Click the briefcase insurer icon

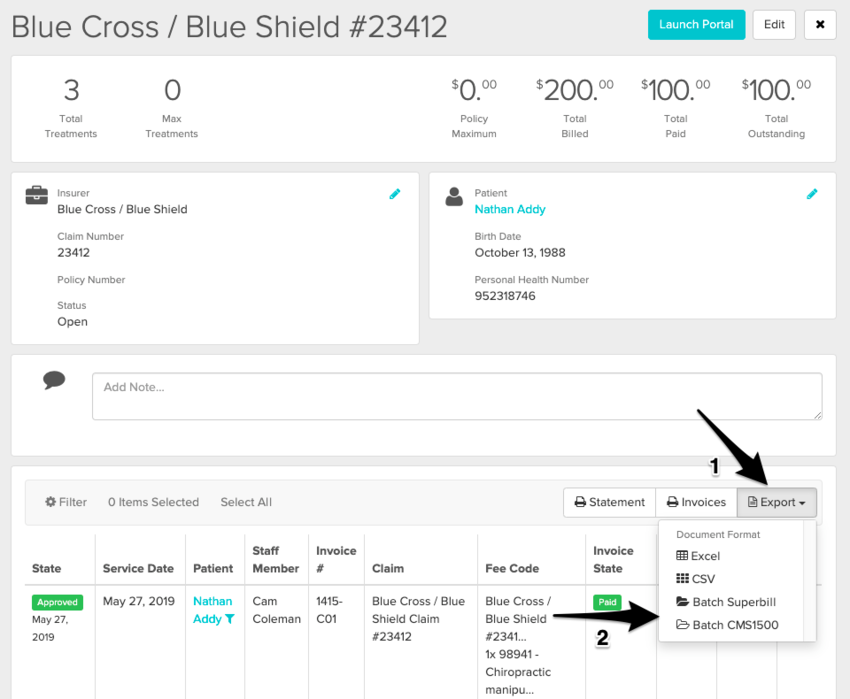(36, 195)
